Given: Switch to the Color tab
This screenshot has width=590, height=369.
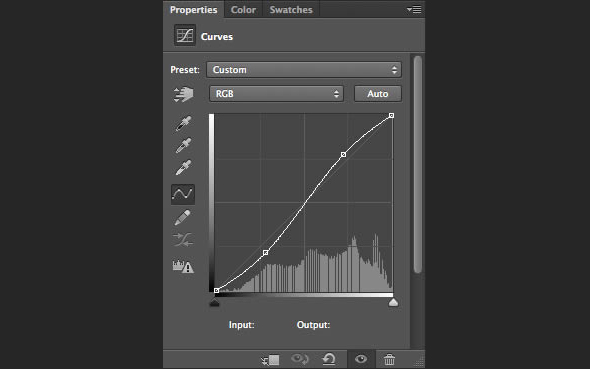Looking at the screenshot, I should 243,10.
